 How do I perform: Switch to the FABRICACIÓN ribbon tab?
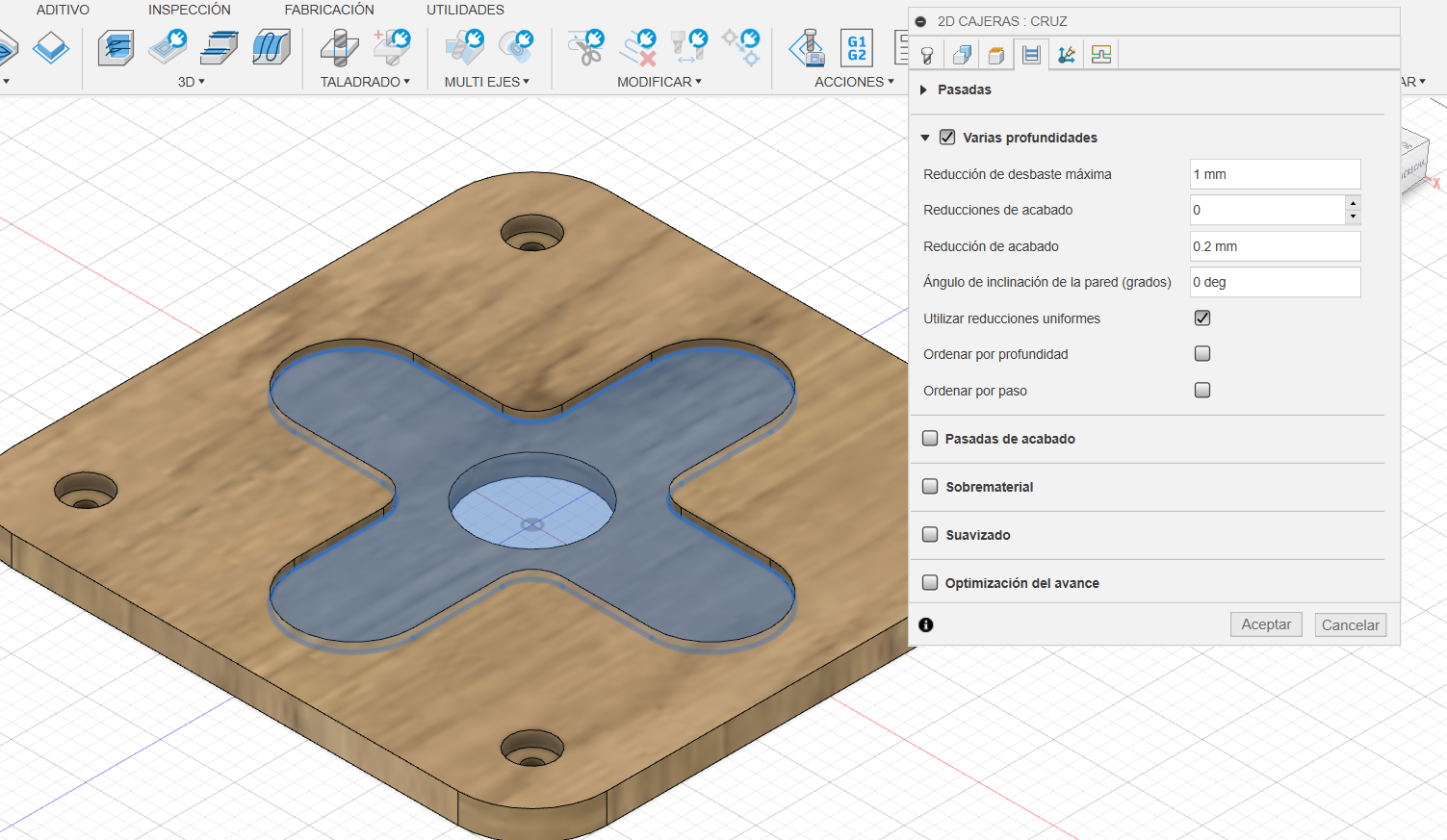(x=329, y=10)
